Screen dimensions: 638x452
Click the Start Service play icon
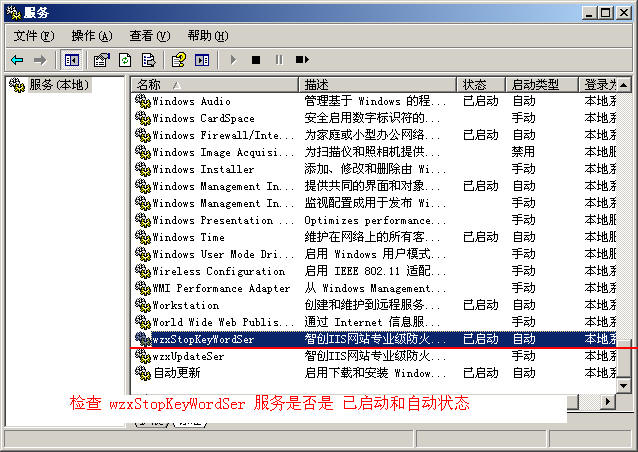coord(233,60)
